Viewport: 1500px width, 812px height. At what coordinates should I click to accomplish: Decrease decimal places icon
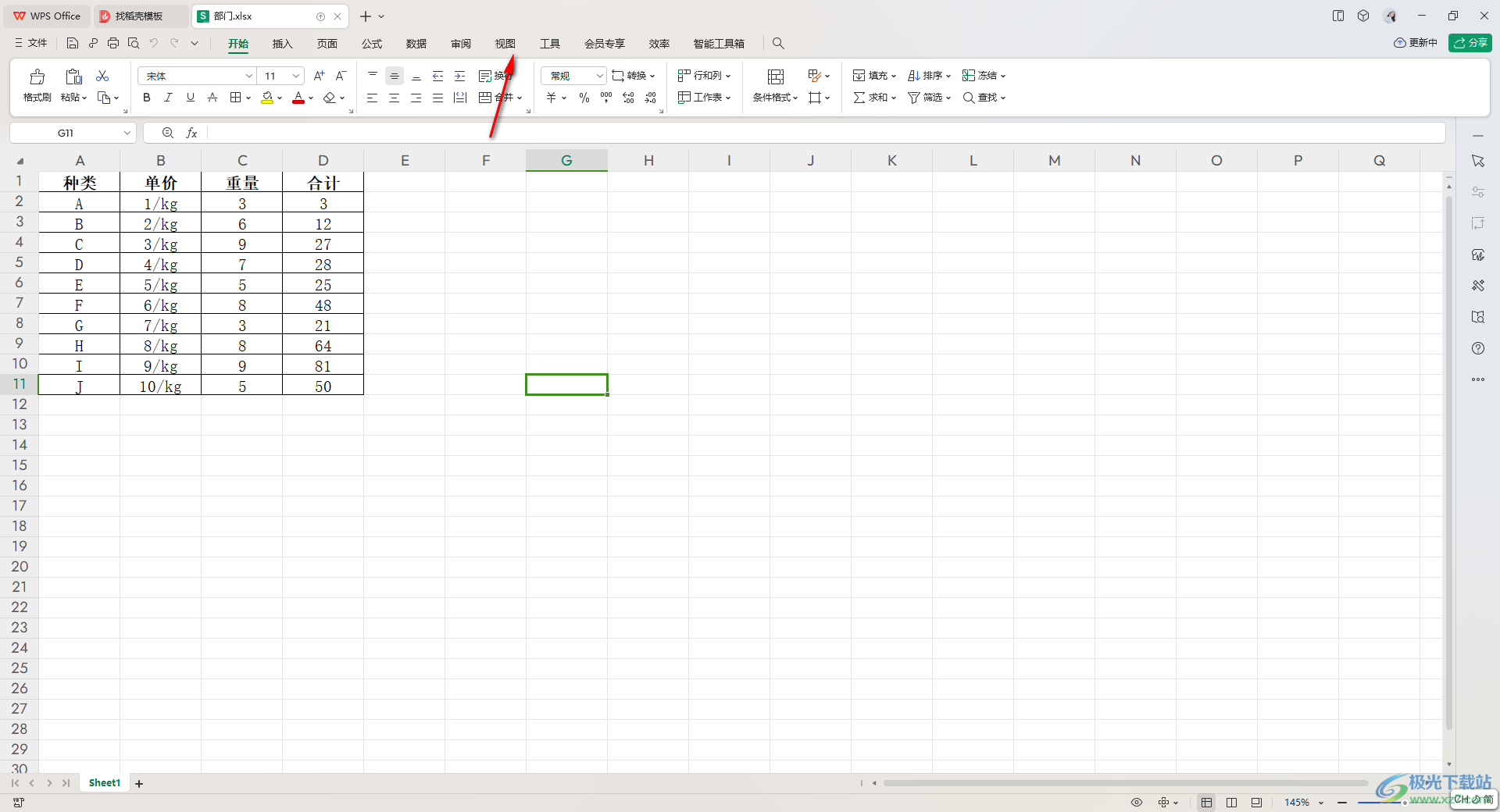point(651,98)
